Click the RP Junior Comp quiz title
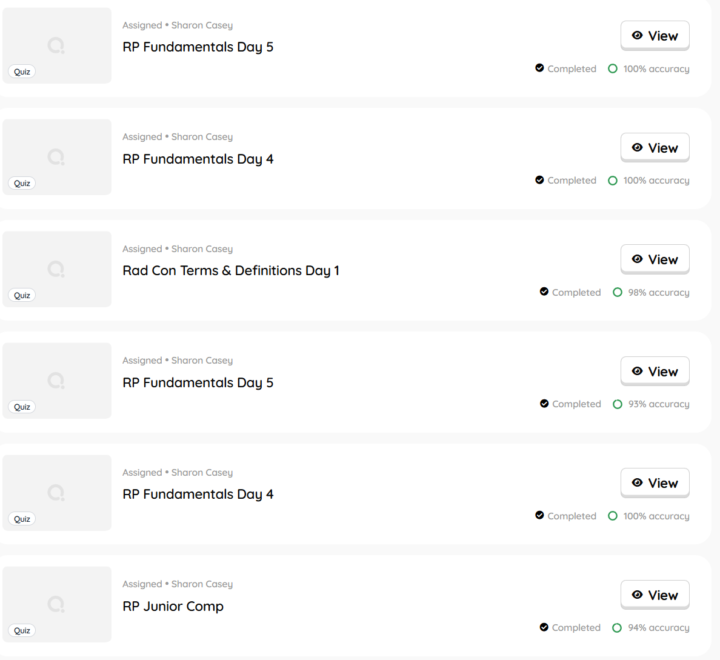The image size is (720, 660). [x=173, y=606]
